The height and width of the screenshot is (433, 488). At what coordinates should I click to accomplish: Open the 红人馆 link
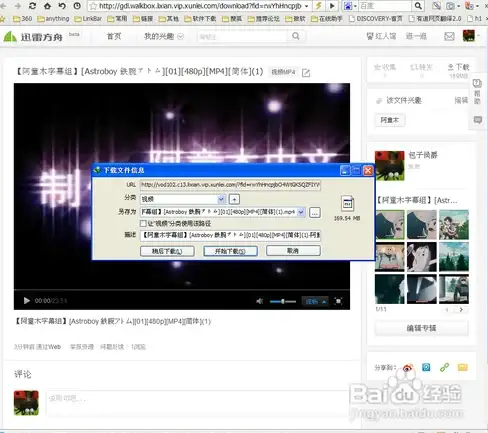pos(381,36)
